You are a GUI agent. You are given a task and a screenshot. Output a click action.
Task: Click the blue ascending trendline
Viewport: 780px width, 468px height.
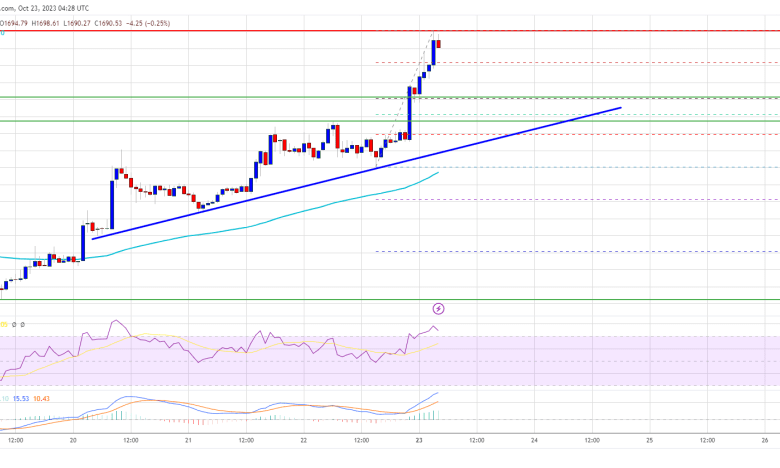300,184
